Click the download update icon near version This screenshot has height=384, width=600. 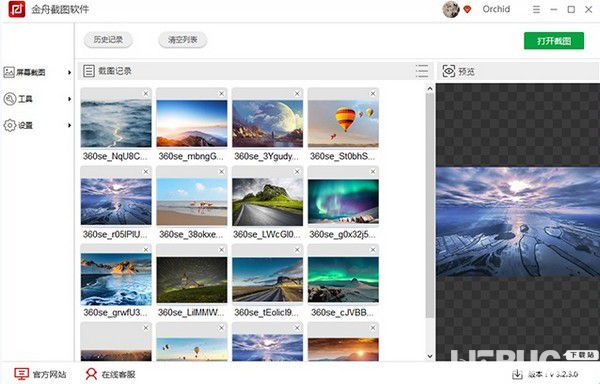(517, 374)
